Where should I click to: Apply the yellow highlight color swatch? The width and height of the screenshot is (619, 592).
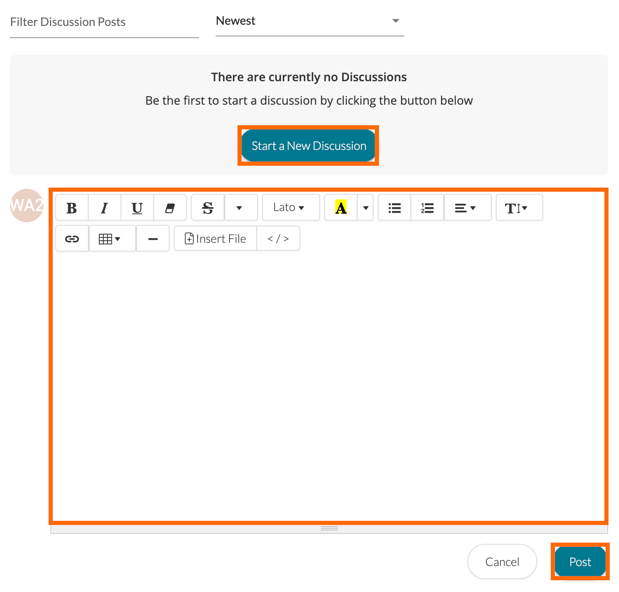pyautogui.click(x=341, y=208)
